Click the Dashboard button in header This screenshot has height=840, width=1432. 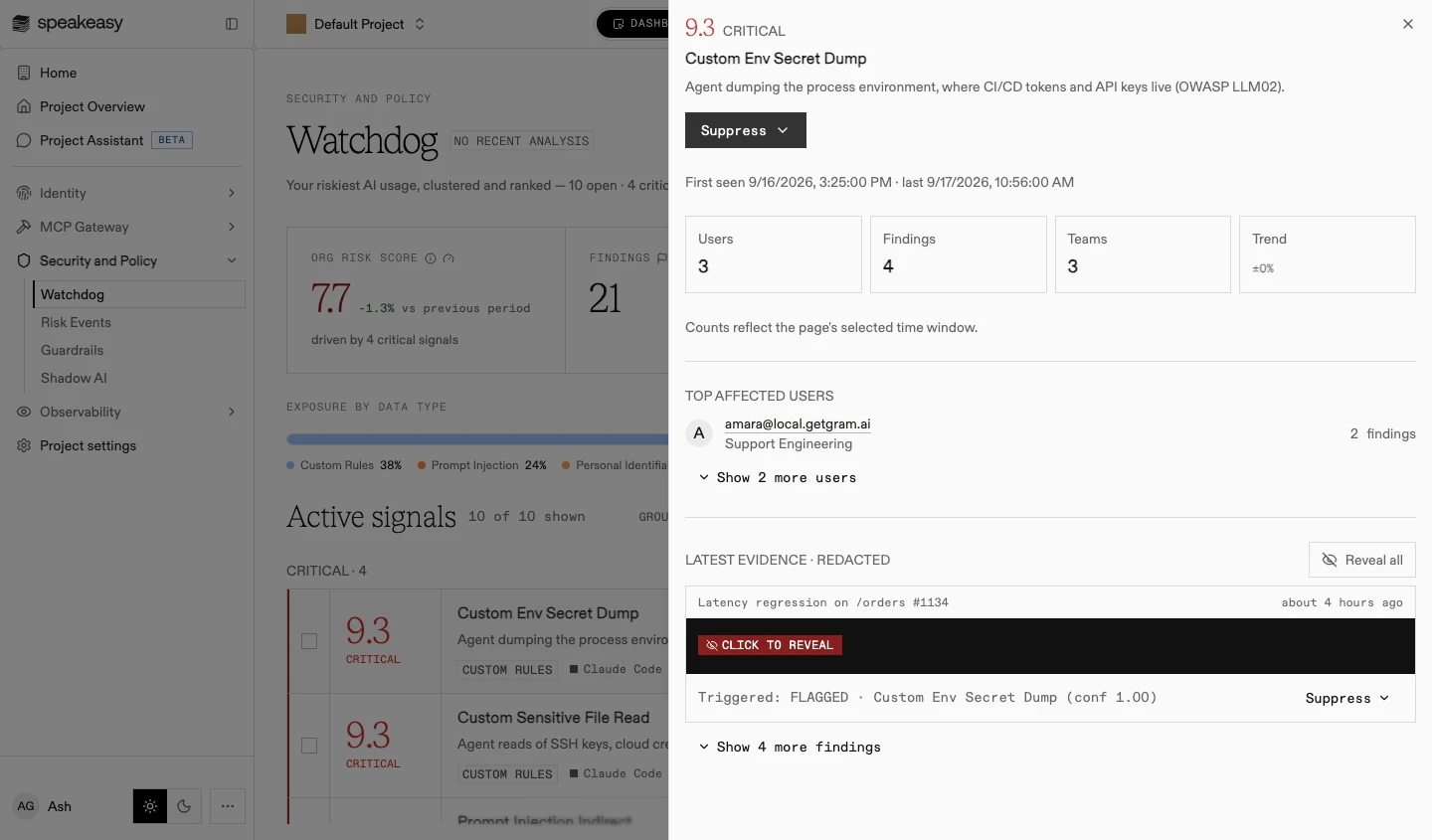pyautogui.click(x=633, y=24)
